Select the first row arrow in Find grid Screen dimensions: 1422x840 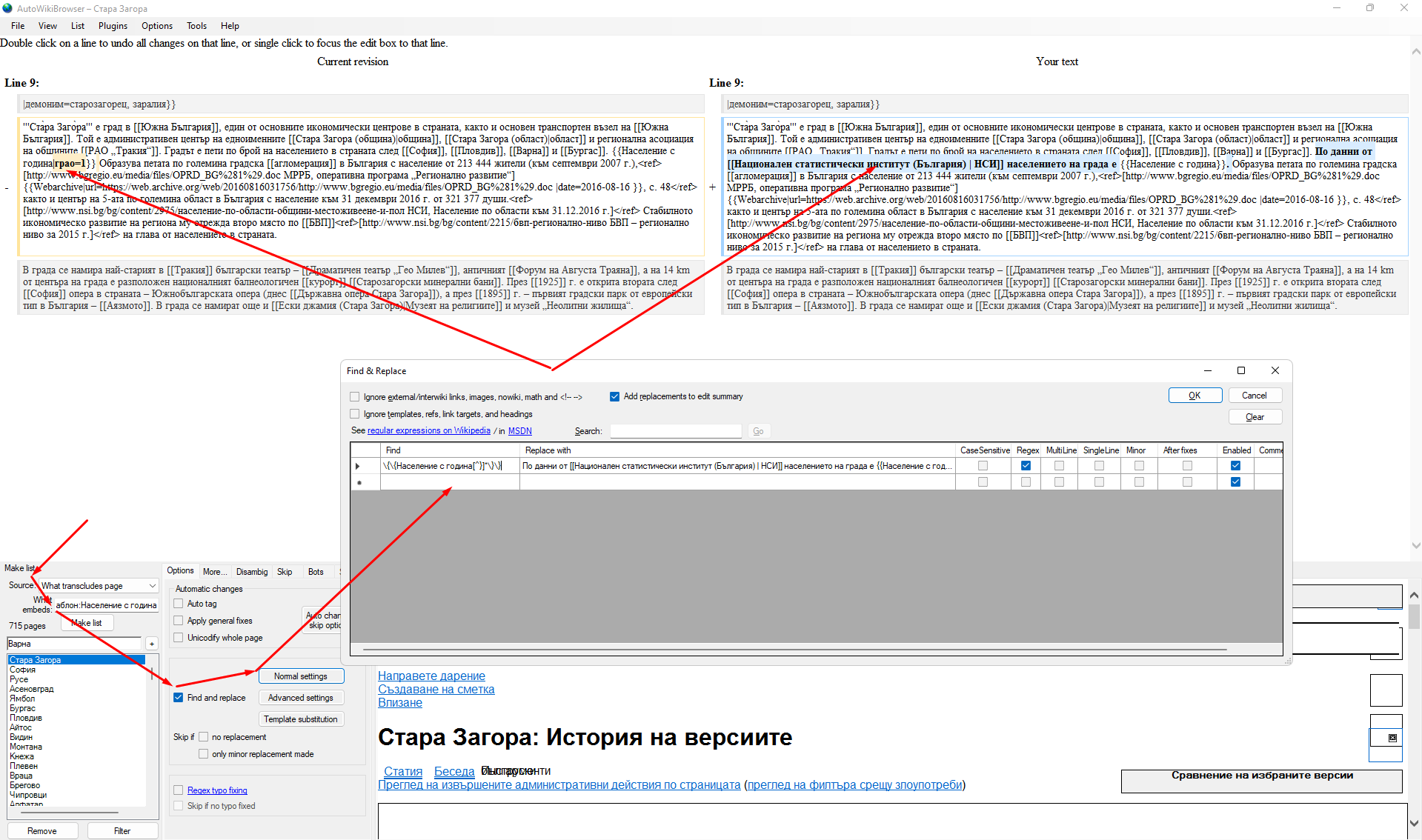pyautogui.click(x=358, y=466)
